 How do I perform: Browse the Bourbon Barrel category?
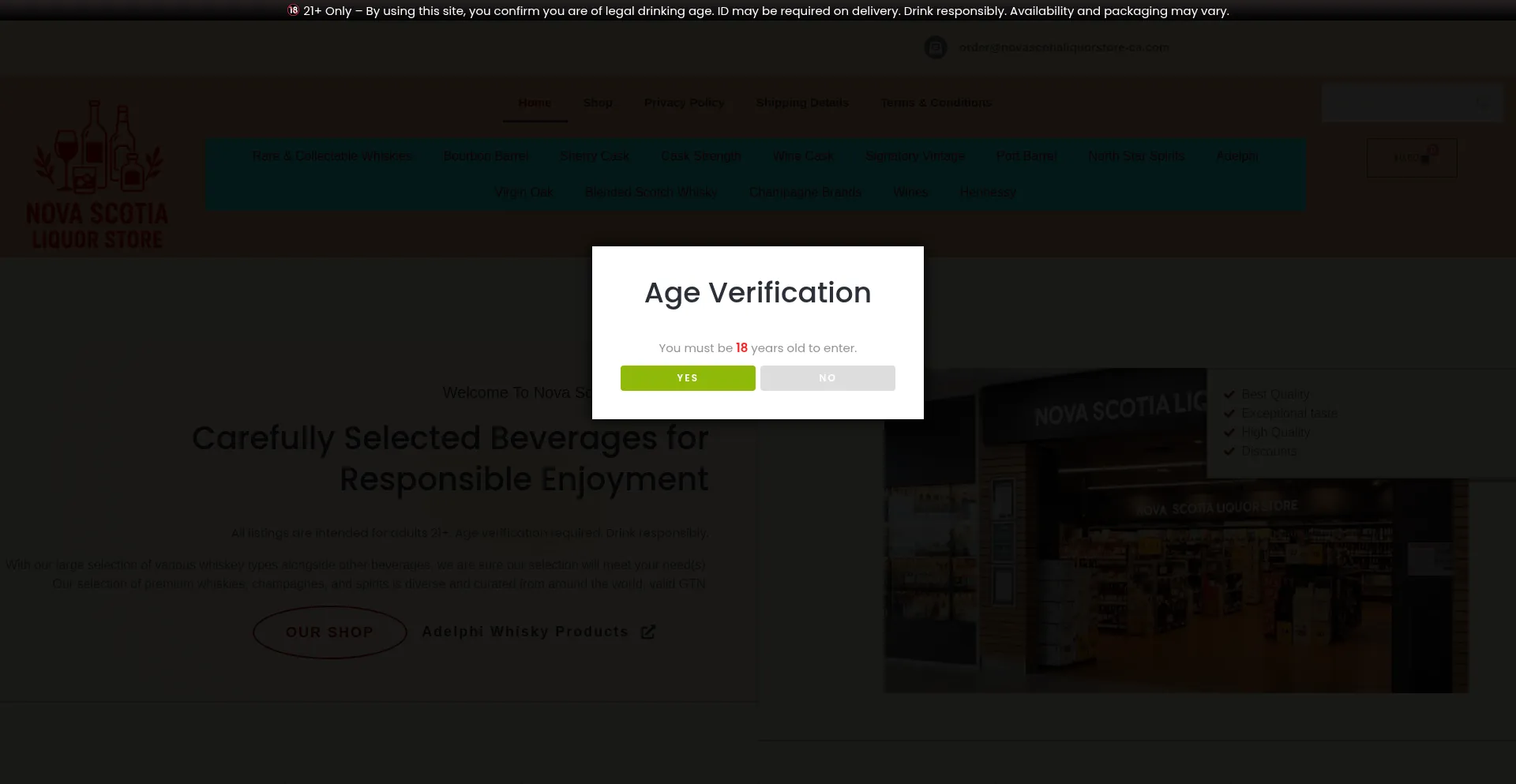tap(486, 156)
